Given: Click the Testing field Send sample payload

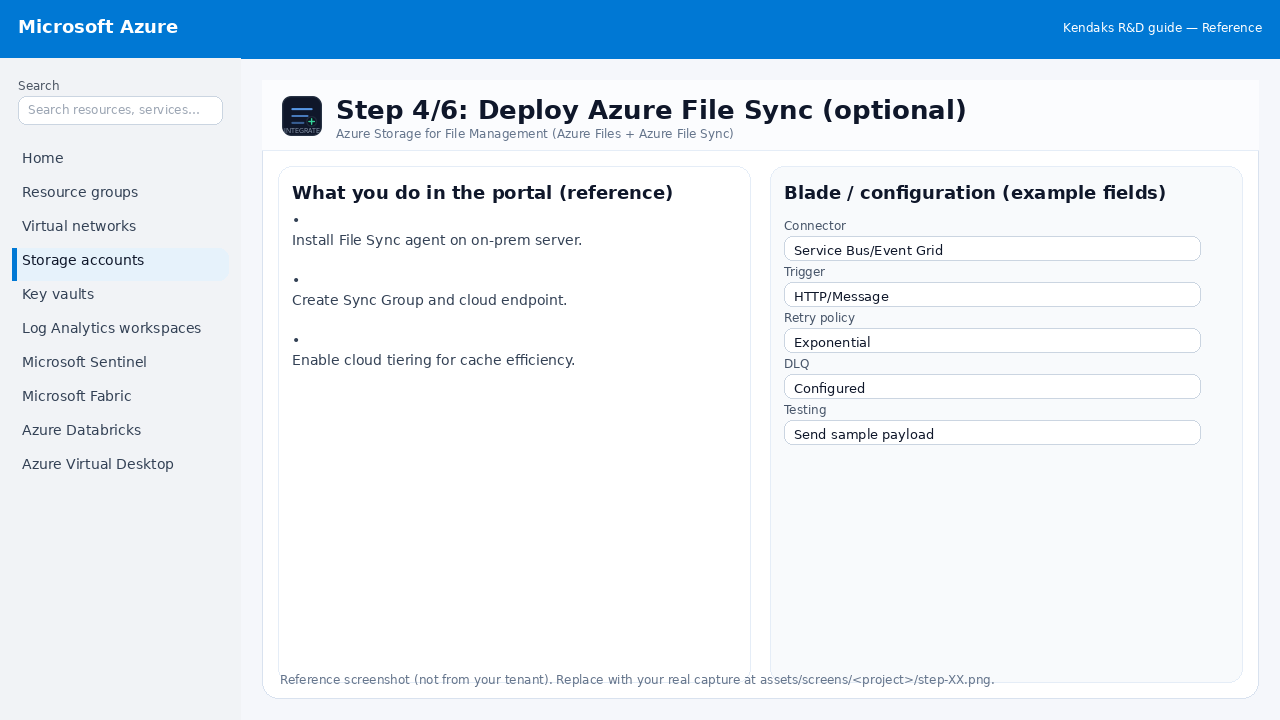Looking at the screenshot, I should [x=992, y=433].
